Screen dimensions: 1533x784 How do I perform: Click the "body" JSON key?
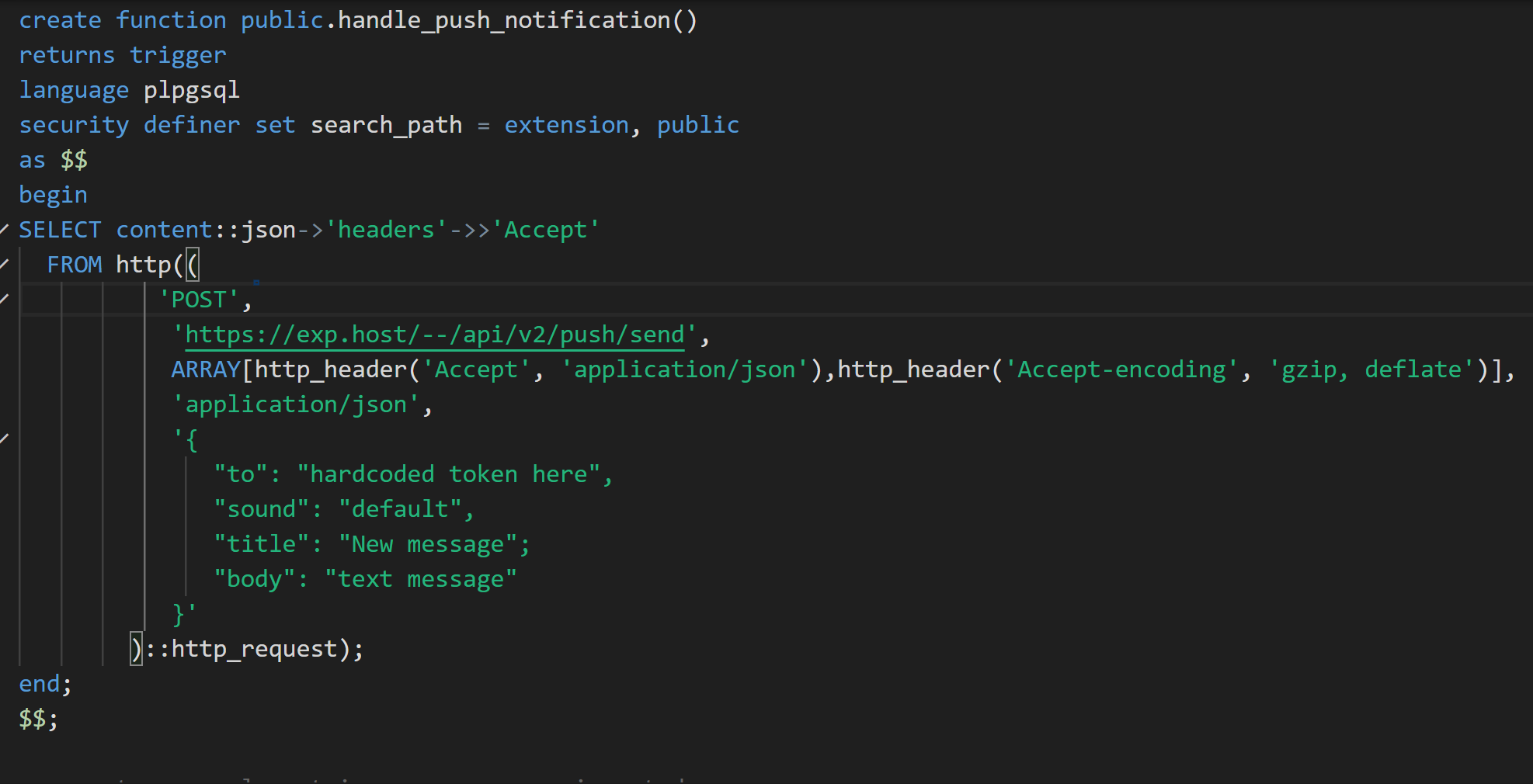click(x=255, y=579)
